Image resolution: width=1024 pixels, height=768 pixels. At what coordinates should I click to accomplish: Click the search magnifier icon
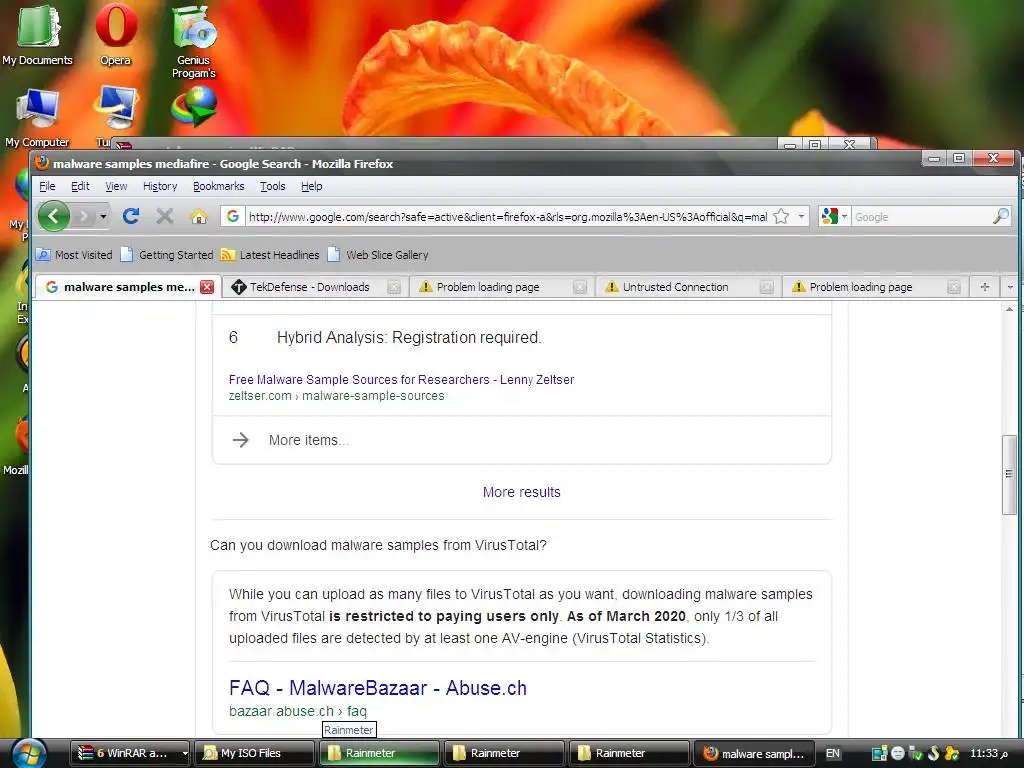coord(1000,216)
